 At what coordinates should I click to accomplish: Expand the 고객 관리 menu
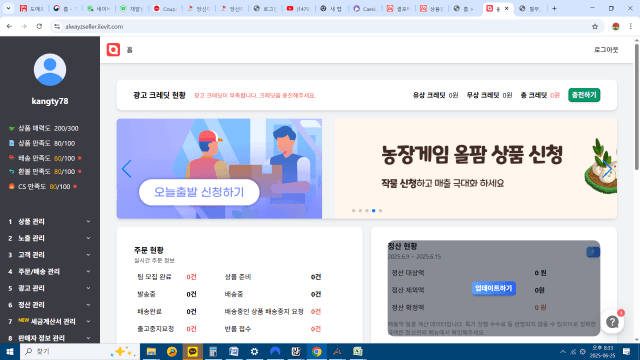click(50, 255)
